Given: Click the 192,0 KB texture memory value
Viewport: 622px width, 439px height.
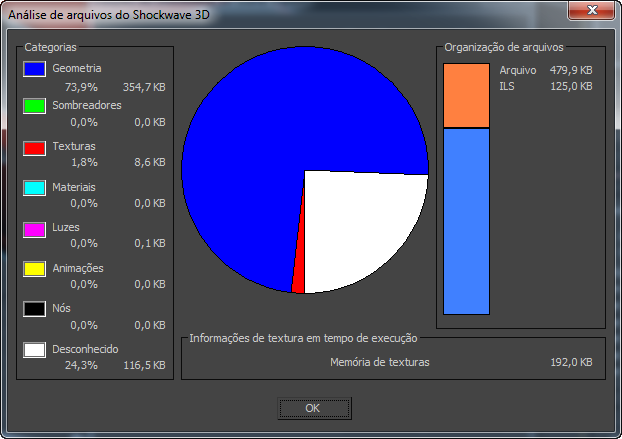Looking at the screenshot, I should (571, 362).
